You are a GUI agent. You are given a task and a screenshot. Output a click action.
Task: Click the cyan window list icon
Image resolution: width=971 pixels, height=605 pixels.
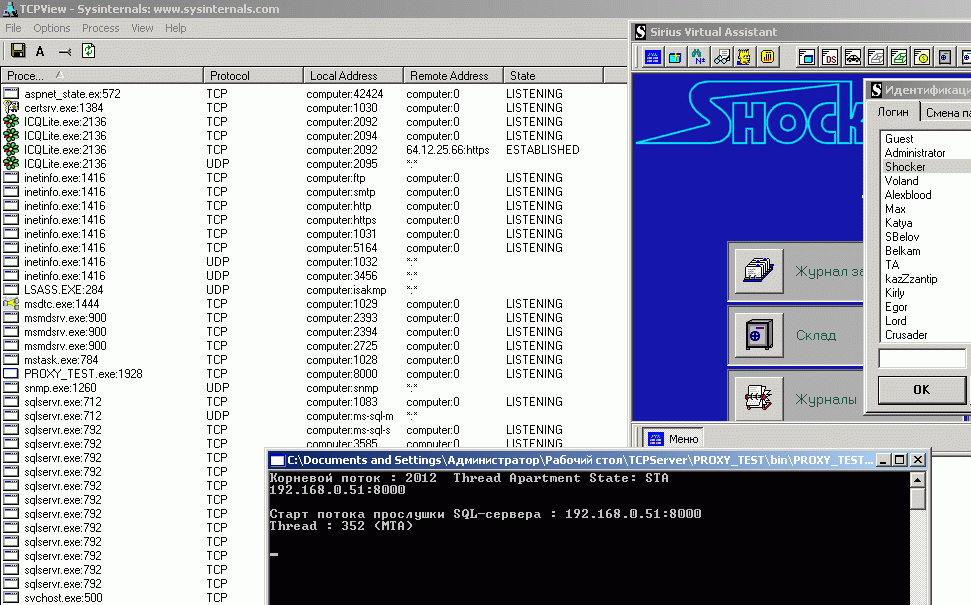(807, 58)
